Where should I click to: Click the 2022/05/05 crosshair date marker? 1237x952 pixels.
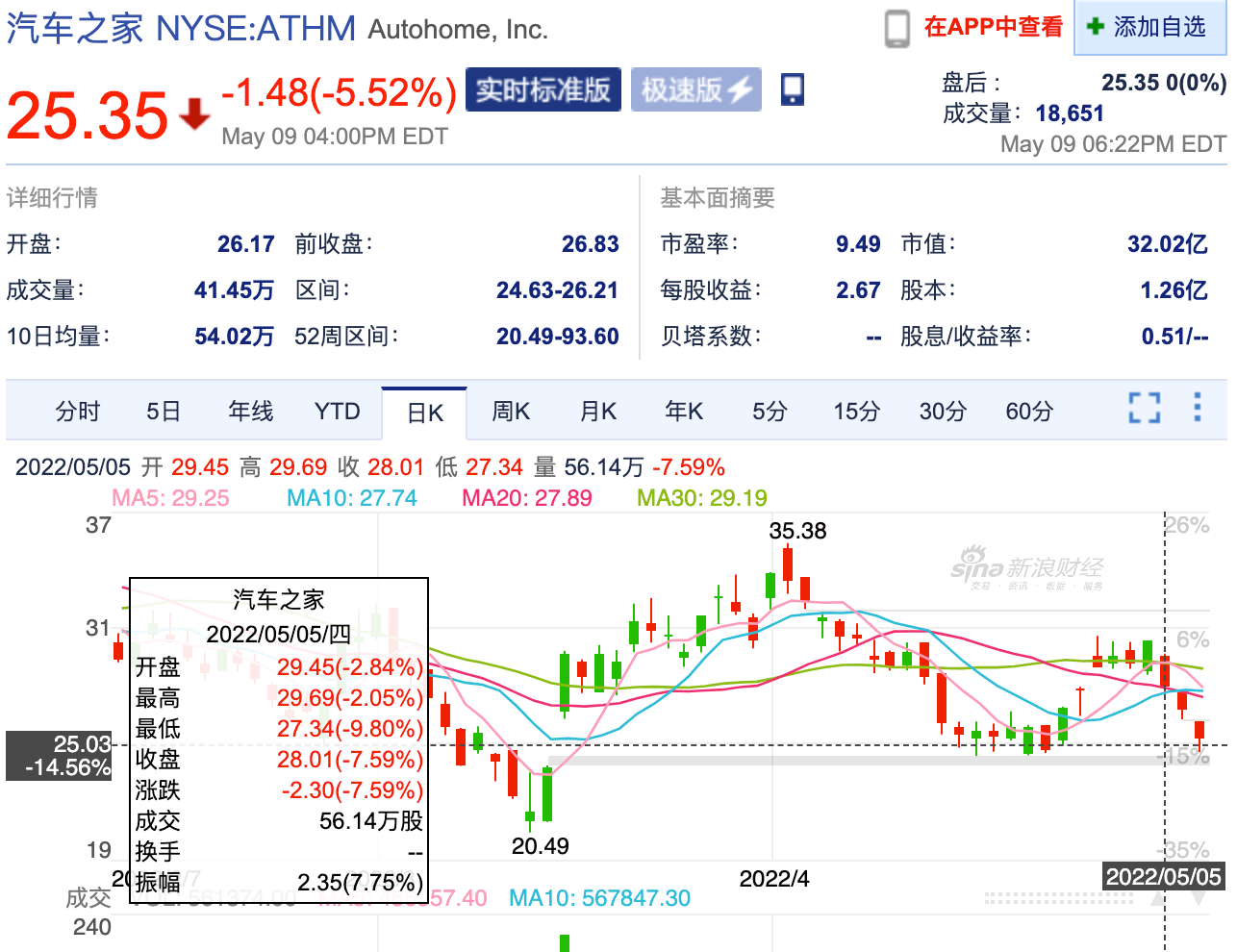coord(1164,877)
